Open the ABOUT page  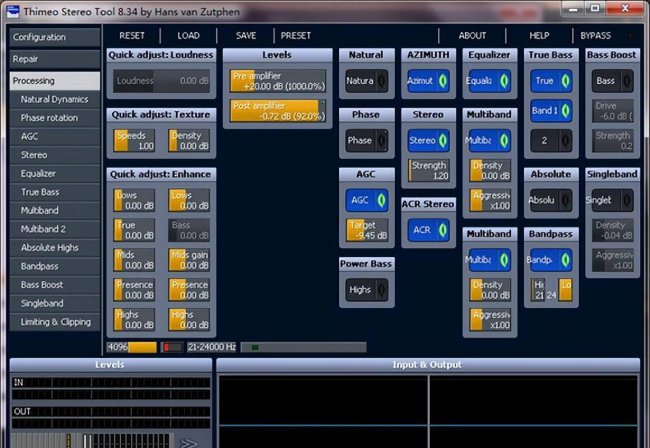point(472,36)
